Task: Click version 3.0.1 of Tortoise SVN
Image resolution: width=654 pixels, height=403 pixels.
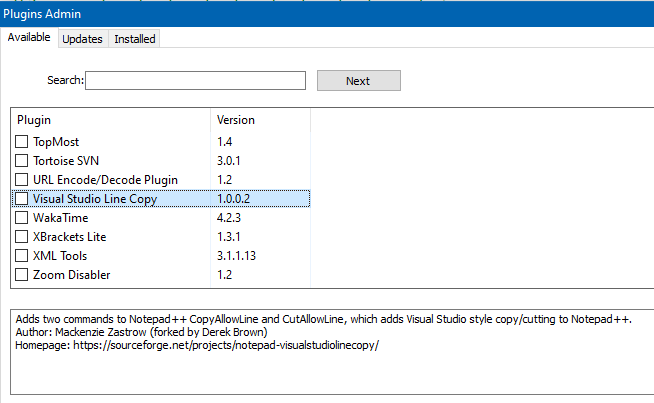Action: point(229,161)
